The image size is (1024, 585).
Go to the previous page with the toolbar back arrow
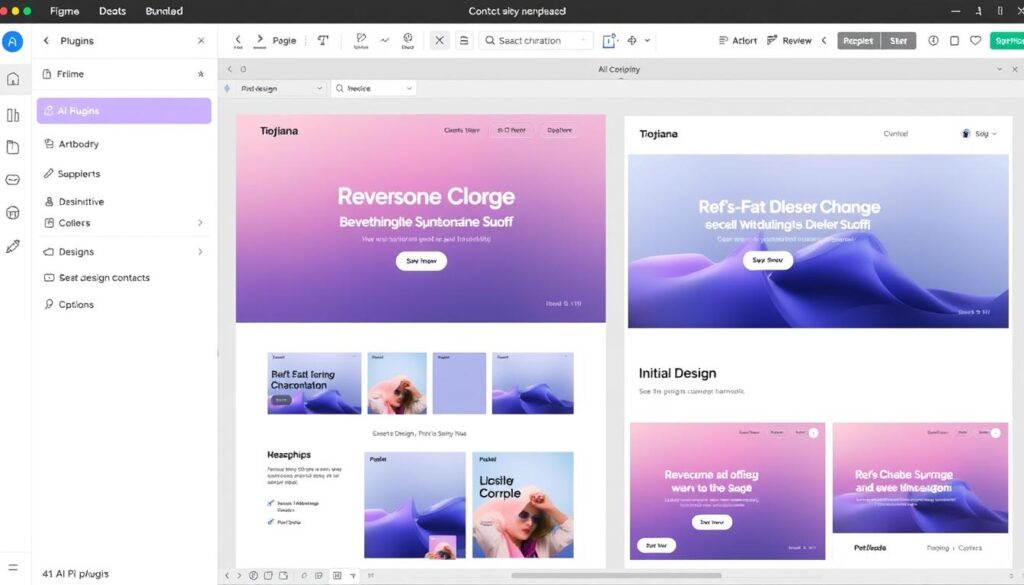pos(238,40)
